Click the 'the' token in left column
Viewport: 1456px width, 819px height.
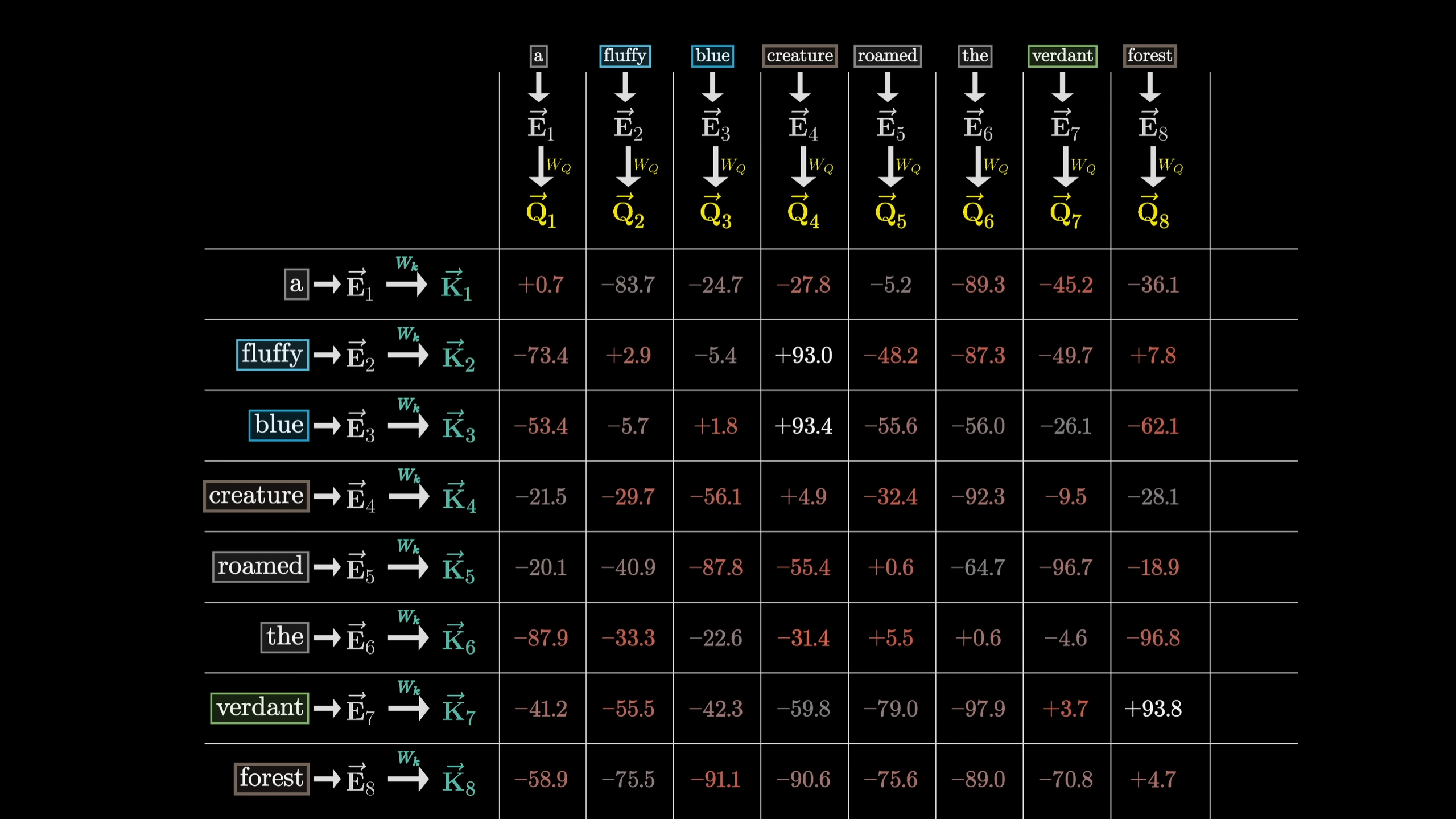pos(284,637)
